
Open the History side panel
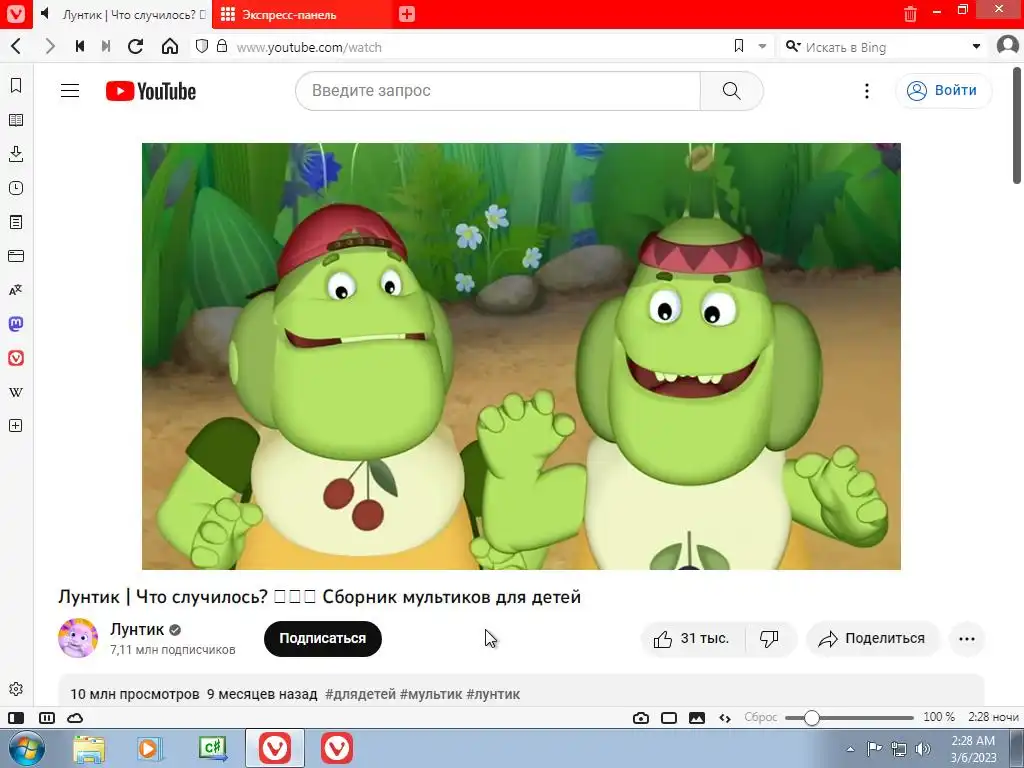pos(16,188)
